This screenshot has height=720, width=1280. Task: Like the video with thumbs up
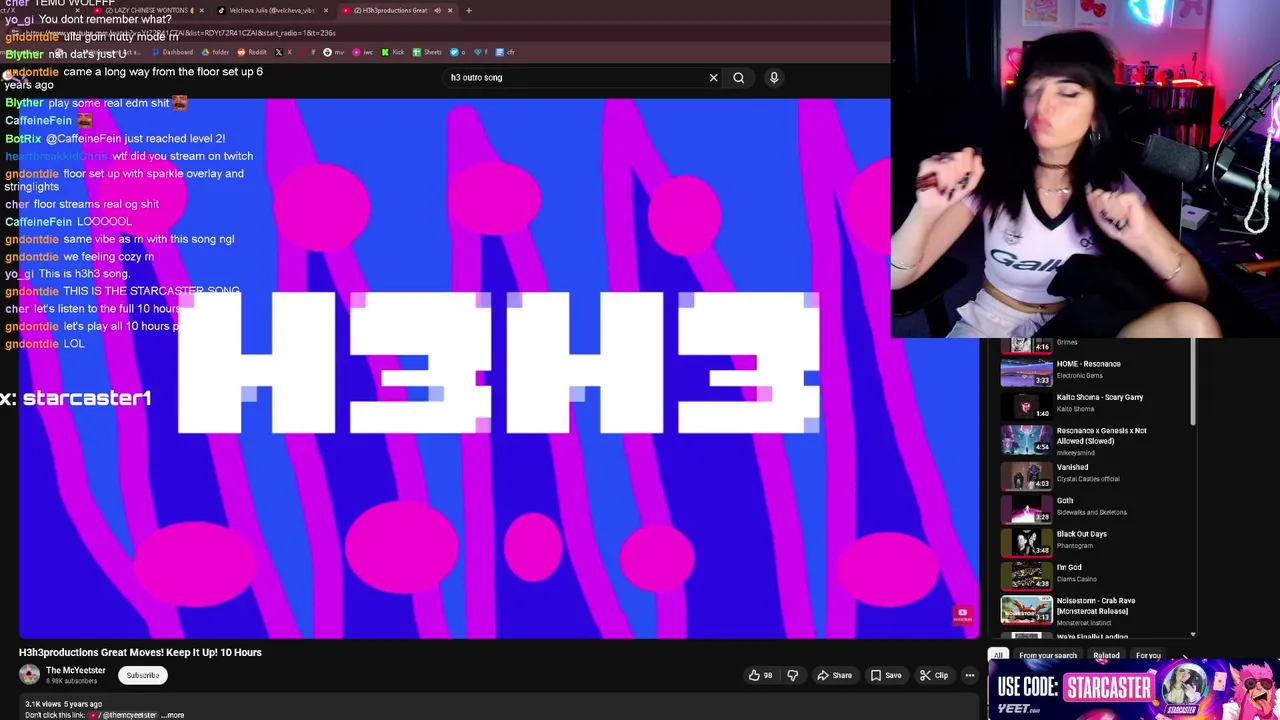(x=760, y=675)
